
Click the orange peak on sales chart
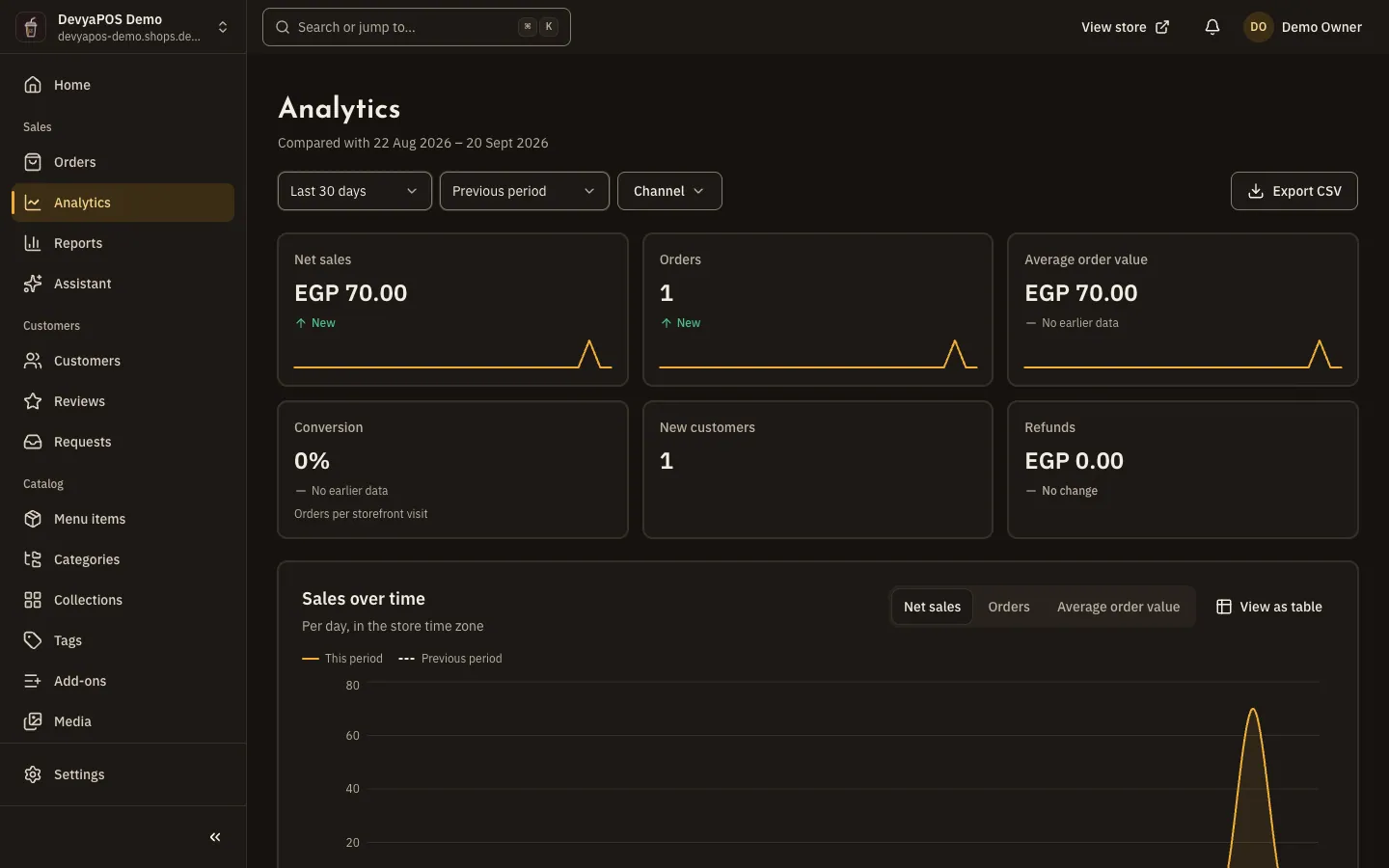tap(1253, 711)
